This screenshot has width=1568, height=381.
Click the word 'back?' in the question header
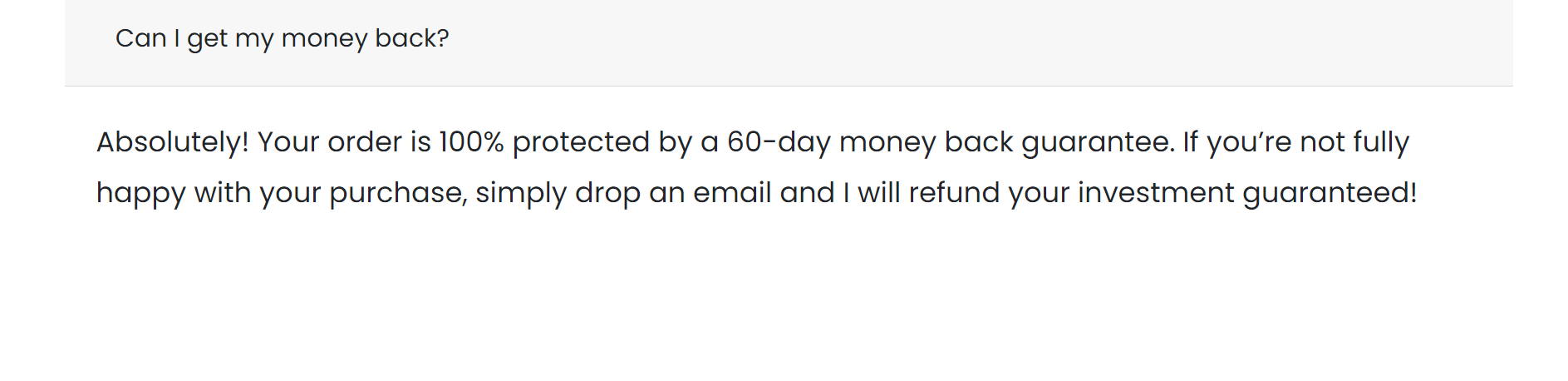(412, 38)
